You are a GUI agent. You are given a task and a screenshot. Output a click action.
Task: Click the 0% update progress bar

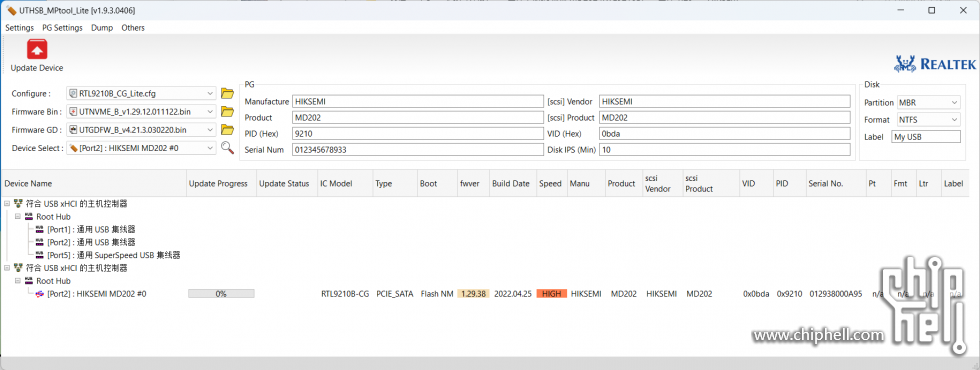tap(221, 294)
